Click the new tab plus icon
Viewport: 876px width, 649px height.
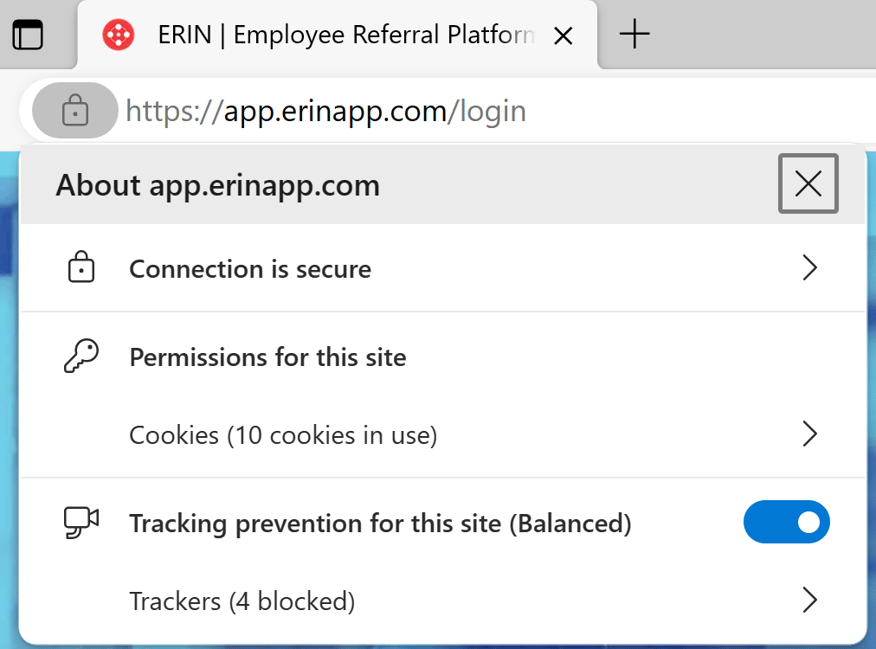point(634,35)
